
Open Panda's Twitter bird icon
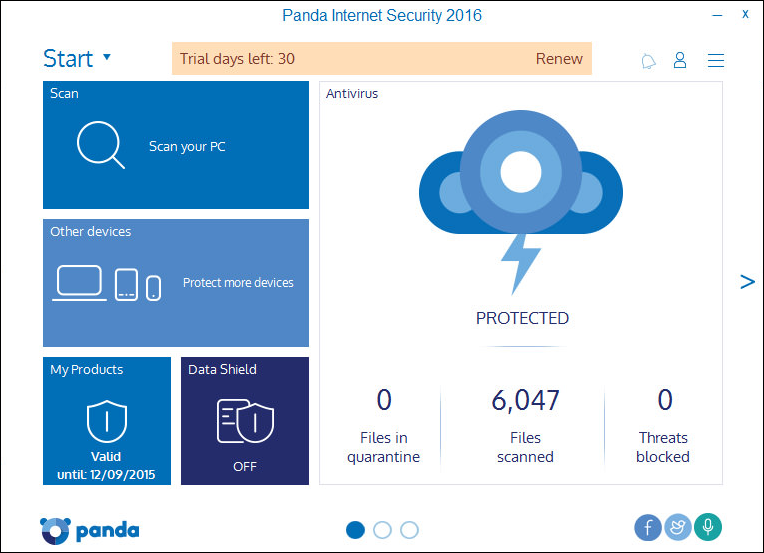click(678, 528)
